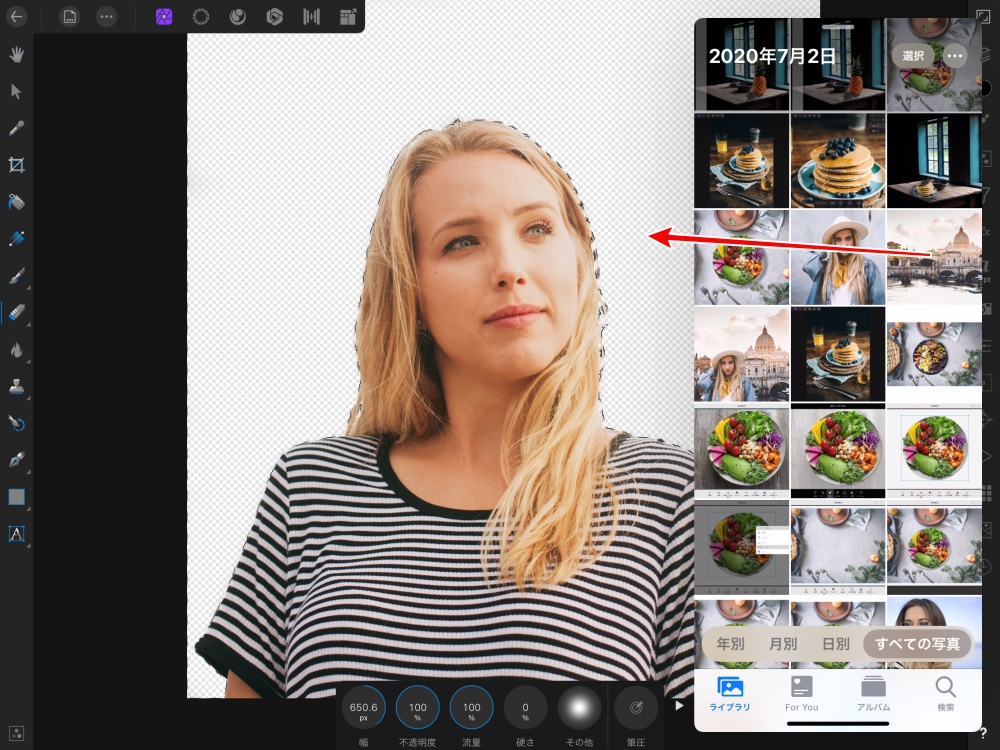The image size is (1000, 750).
Task: Select the Move tool arrow
Action: click(16, 91)
